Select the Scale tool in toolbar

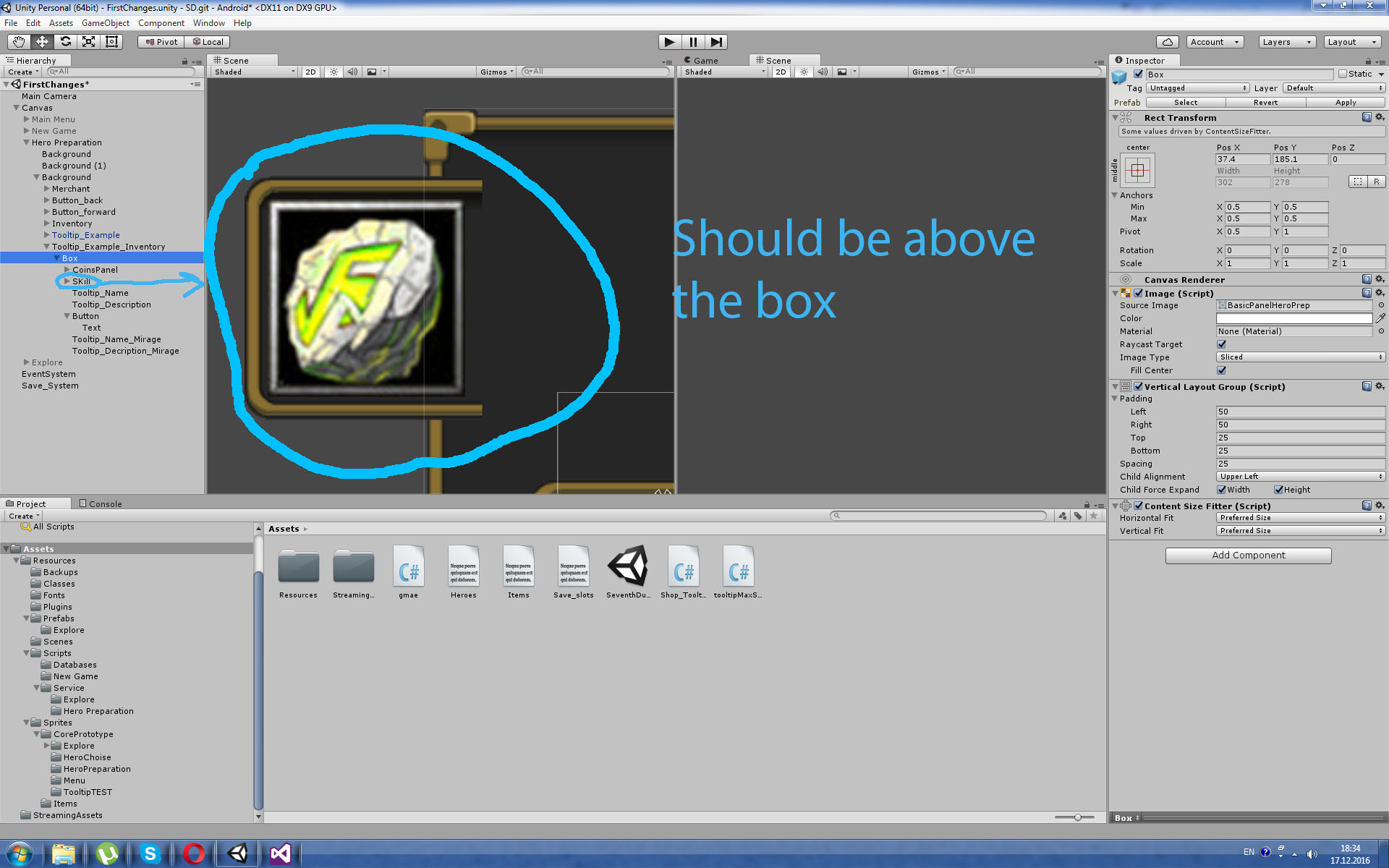point(88,42)
